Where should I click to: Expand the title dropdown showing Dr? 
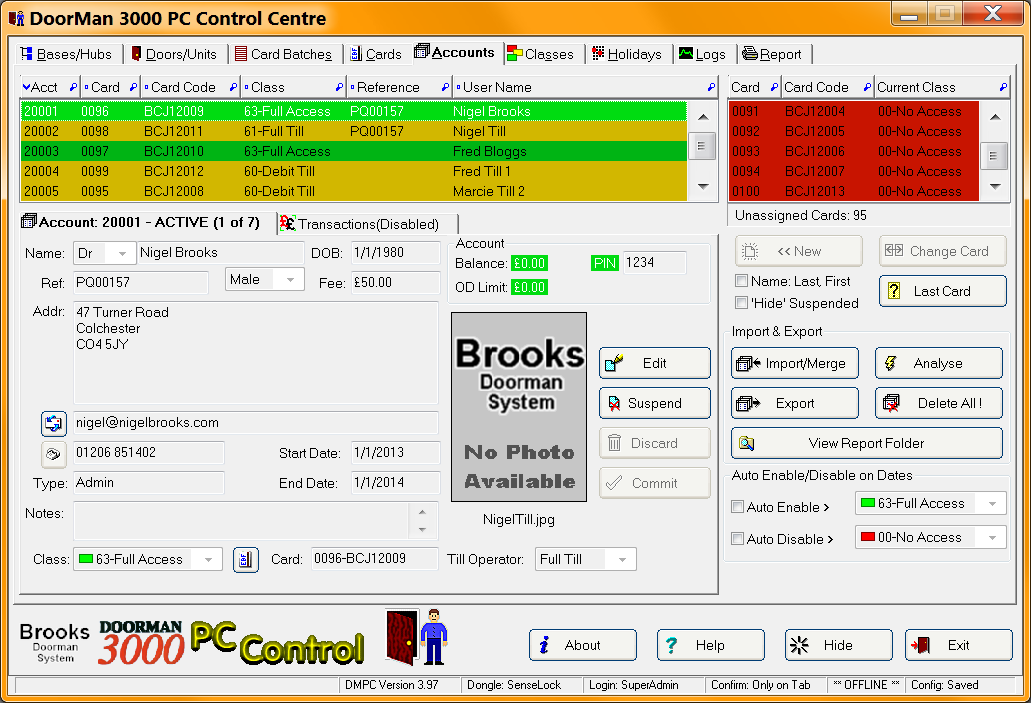[104, 253]
